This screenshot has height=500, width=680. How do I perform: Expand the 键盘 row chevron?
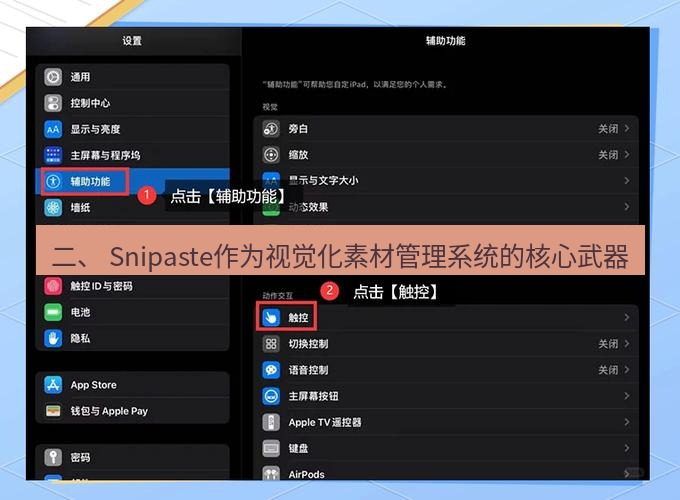(627, 448)
